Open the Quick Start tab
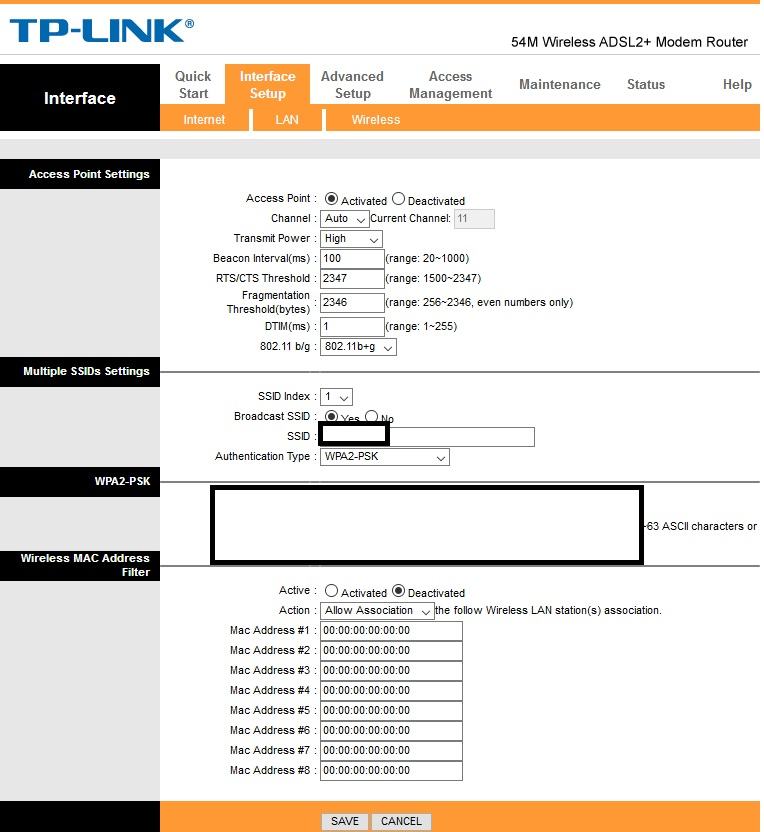This screenshot has width=764, height=832. 193,85
